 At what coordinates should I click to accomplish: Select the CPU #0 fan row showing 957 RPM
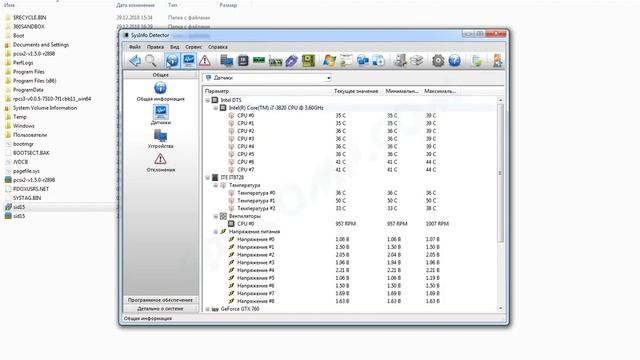(x=350, y=224)
